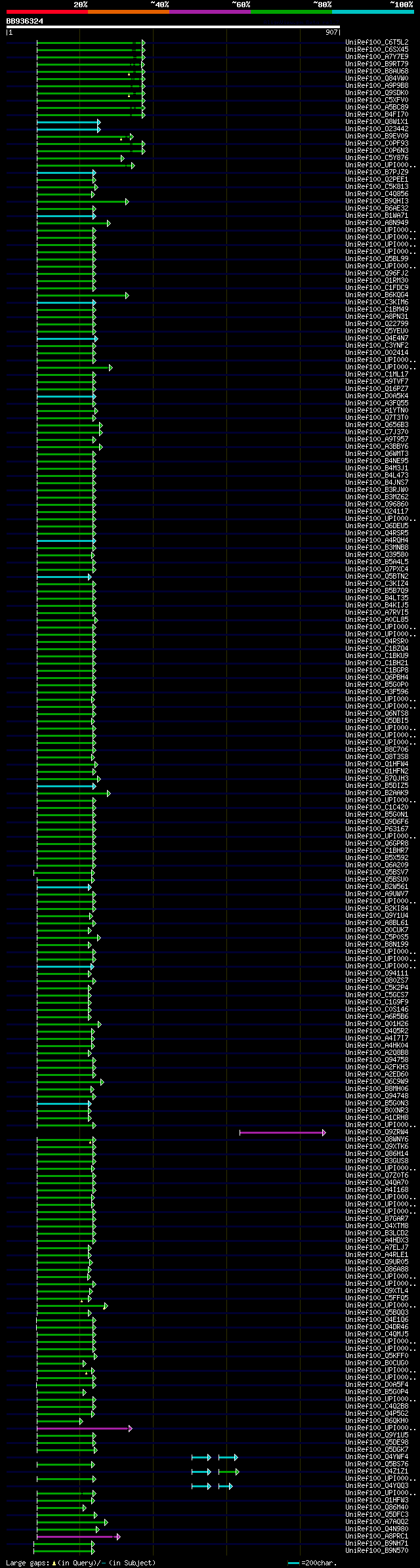Open hit UniRef100_Q4YQQ3
420x1568 pixels.
tap(377, 1485)
